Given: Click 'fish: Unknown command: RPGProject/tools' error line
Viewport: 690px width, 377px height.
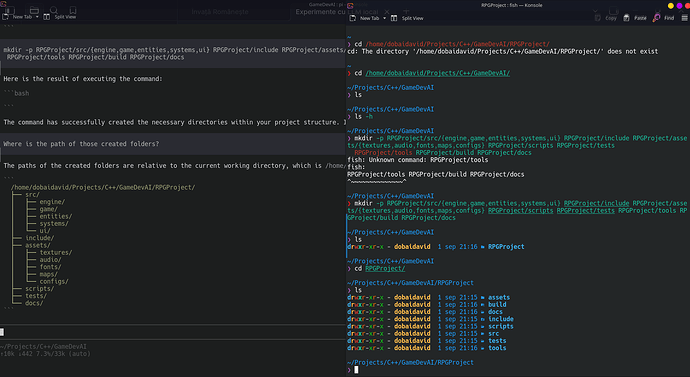Looking at the screenshot, I should [x=418, y=160].
